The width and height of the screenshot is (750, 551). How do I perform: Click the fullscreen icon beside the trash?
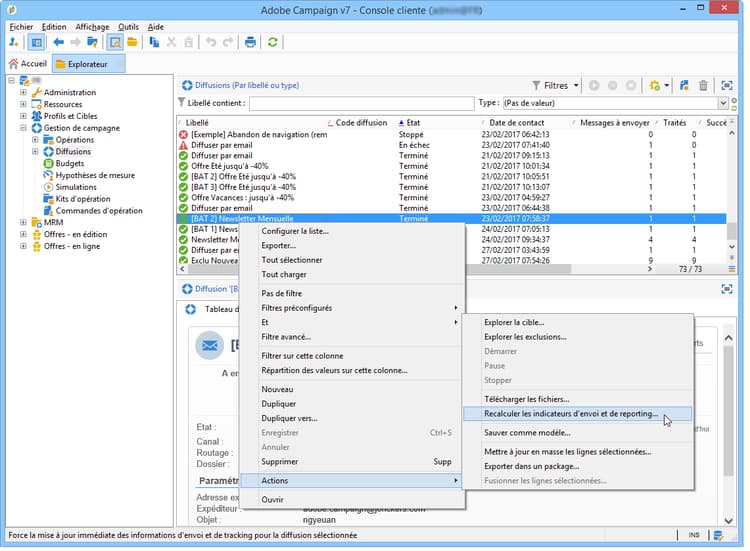(x=727, y=86)
